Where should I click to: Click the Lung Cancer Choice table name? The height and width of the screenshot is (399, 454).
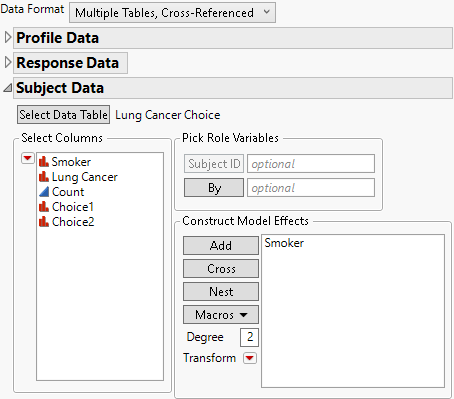tap(168, 115)
